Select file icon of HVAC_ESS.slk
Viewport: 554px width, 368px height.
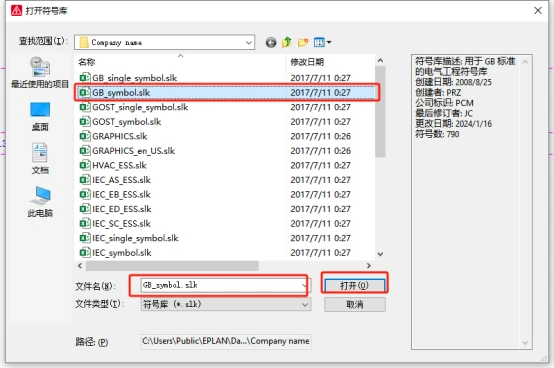[84, 165]
